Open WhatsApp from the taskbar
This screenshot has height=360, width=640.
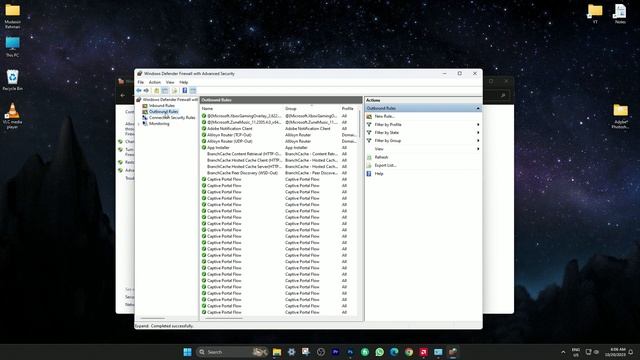click(x=380, y=352)
